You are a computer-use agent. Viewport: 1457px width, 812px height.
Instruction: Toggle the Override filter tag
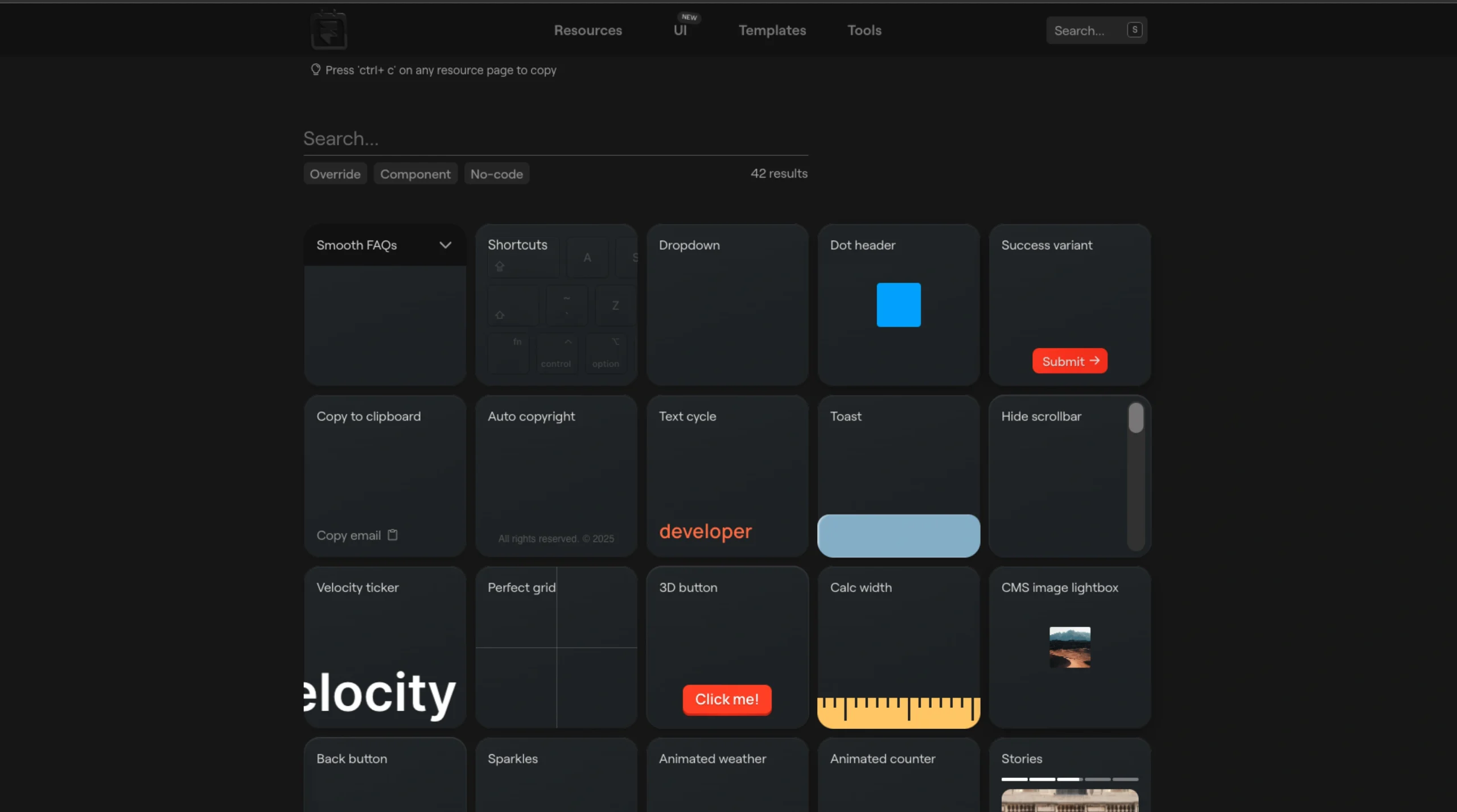pos(335,174)
